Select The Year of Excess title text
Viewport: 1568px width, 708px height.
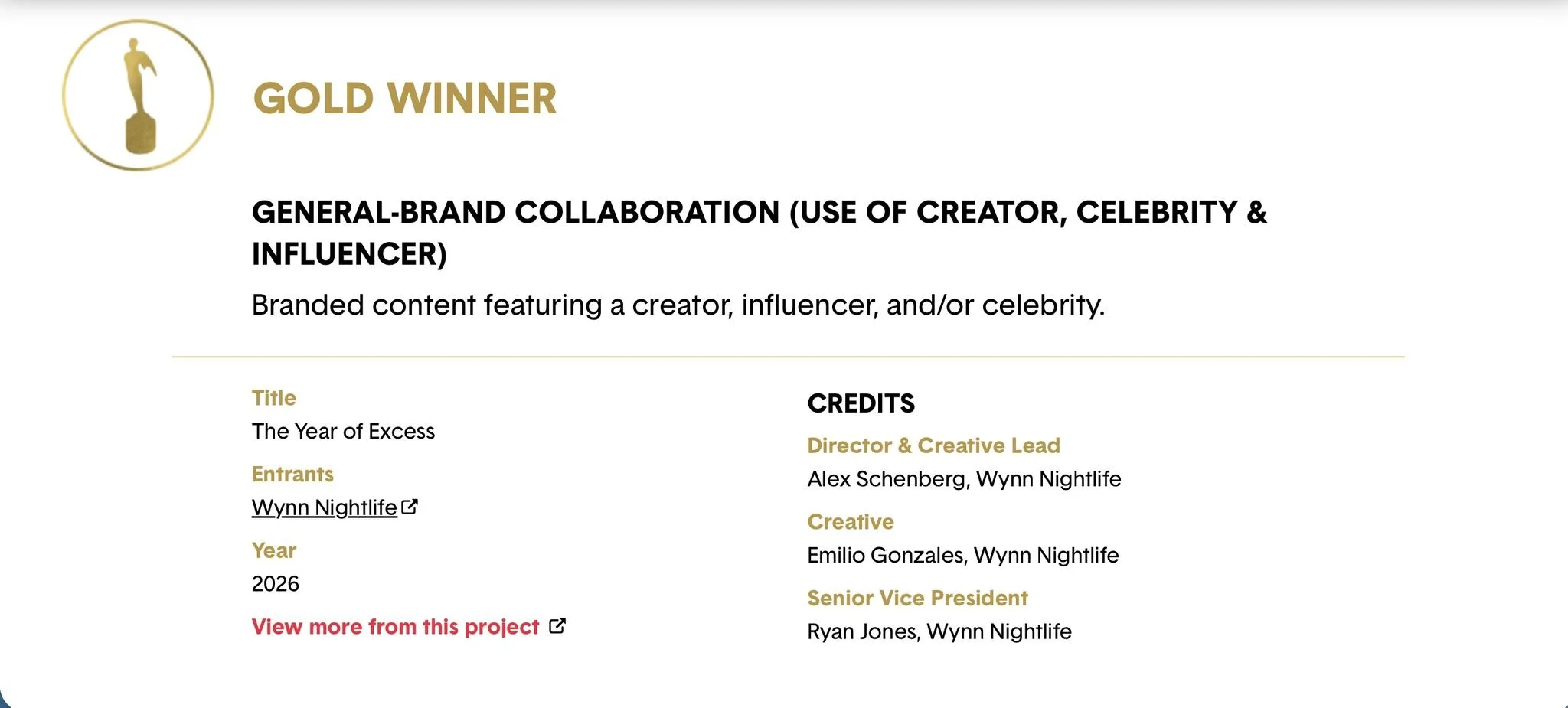(343, 432)
